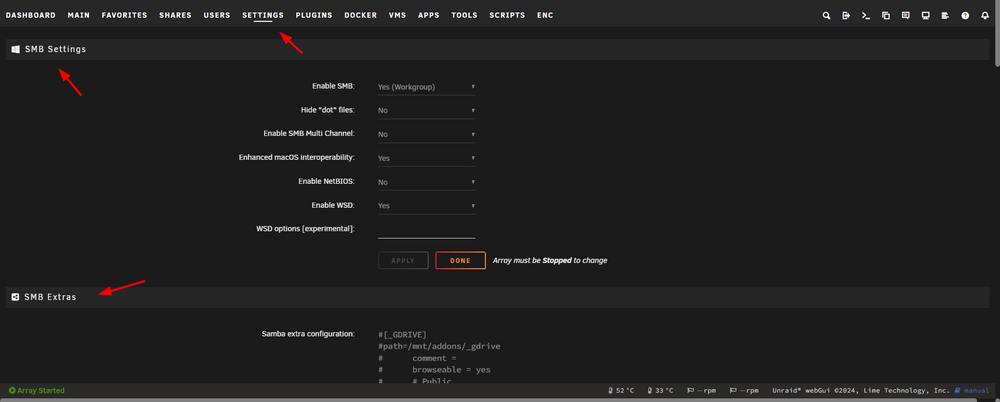Open the Apps tab
The image size is (1000, 402).
tap(429, 15)
